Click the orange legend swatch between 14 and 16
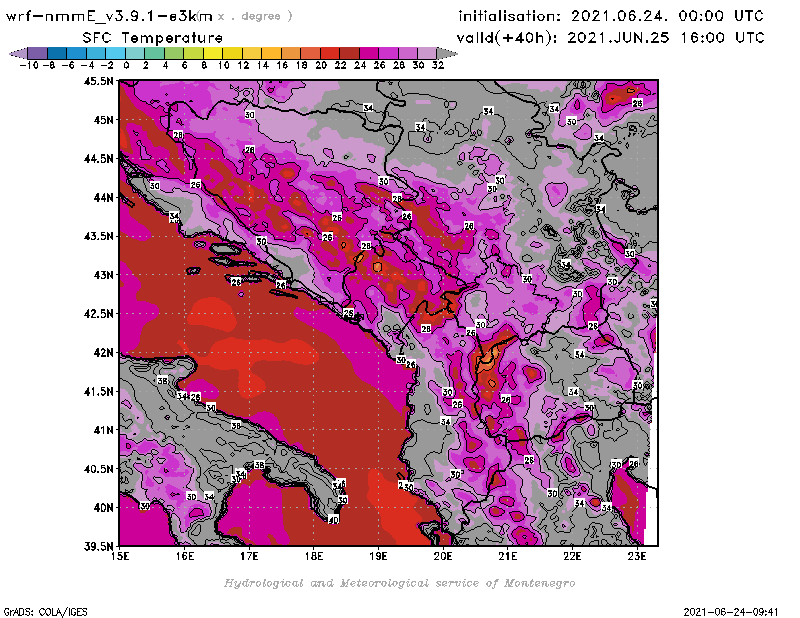Image resolution: width=800 pixels, height=618 pixels. pos(271,54)
